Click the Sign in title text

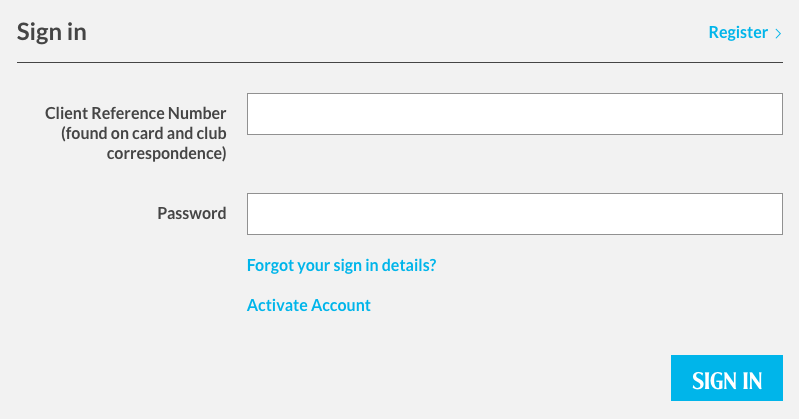click(52, 32)
